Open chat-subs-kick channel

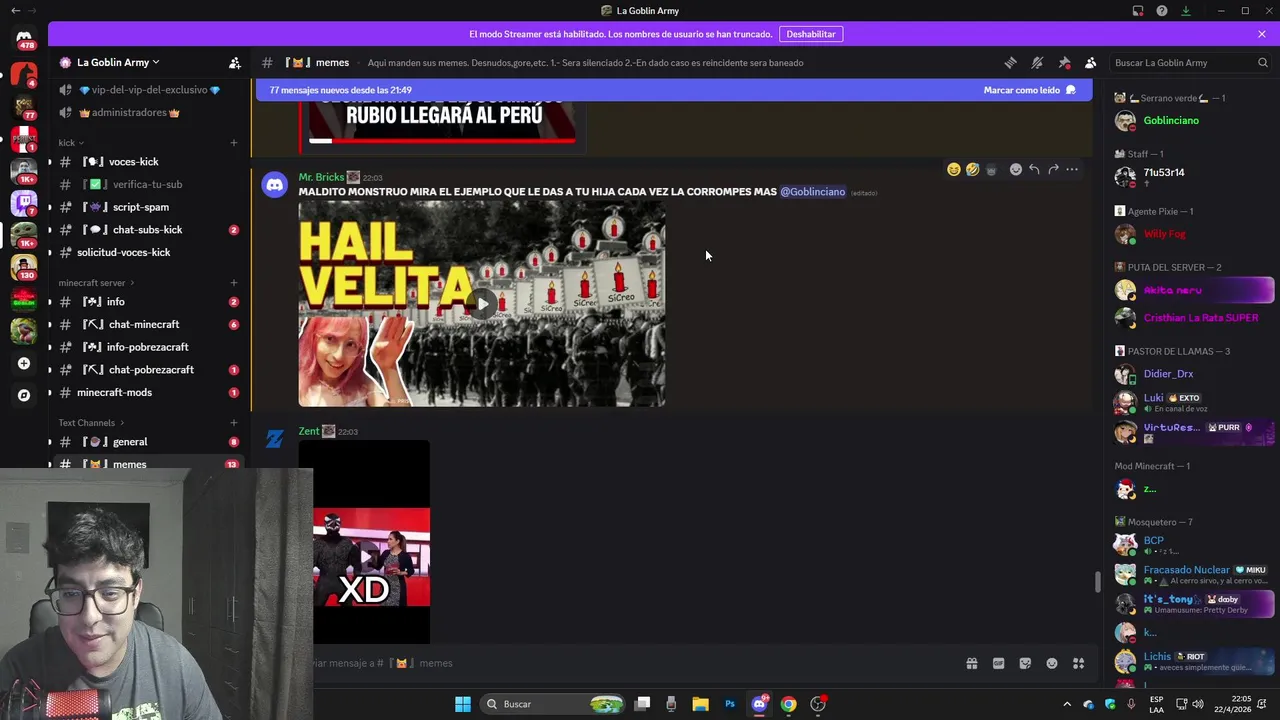click(x=147, y=230)
